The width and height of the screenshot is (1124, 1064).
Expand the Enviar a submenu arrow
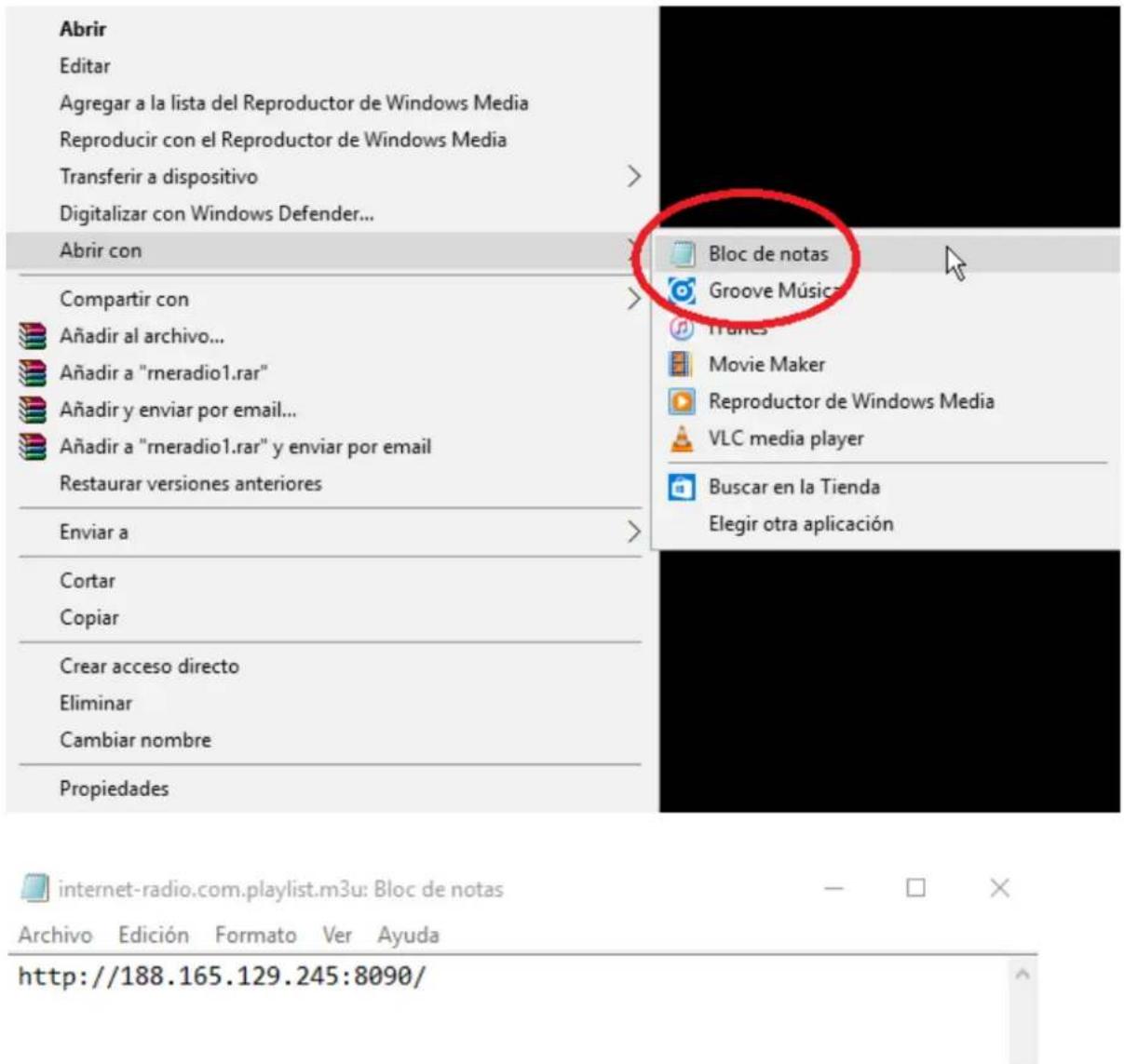point(634,532)
